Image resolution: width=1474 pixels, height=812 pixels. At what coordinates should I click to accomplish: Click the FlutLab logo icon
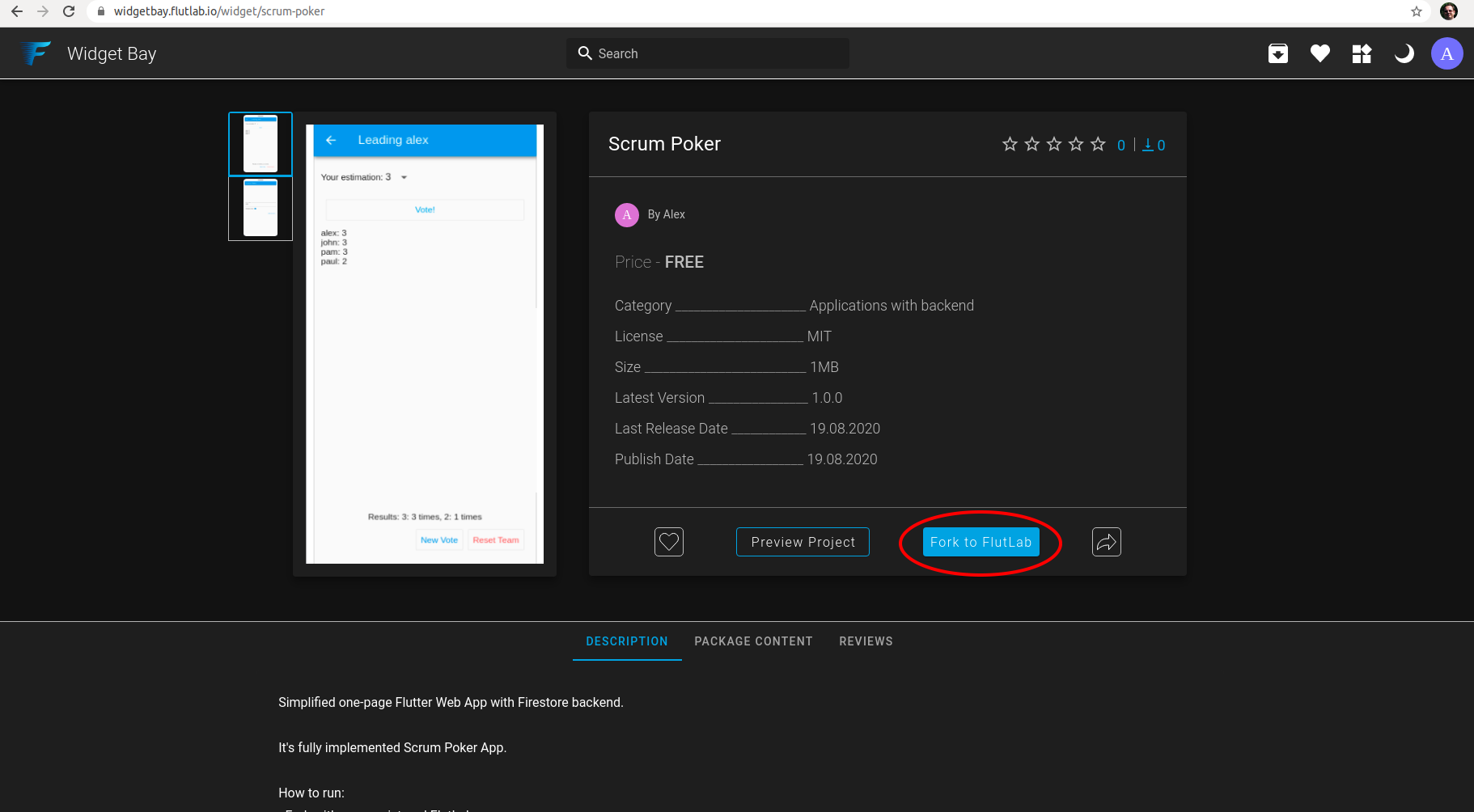36,53
